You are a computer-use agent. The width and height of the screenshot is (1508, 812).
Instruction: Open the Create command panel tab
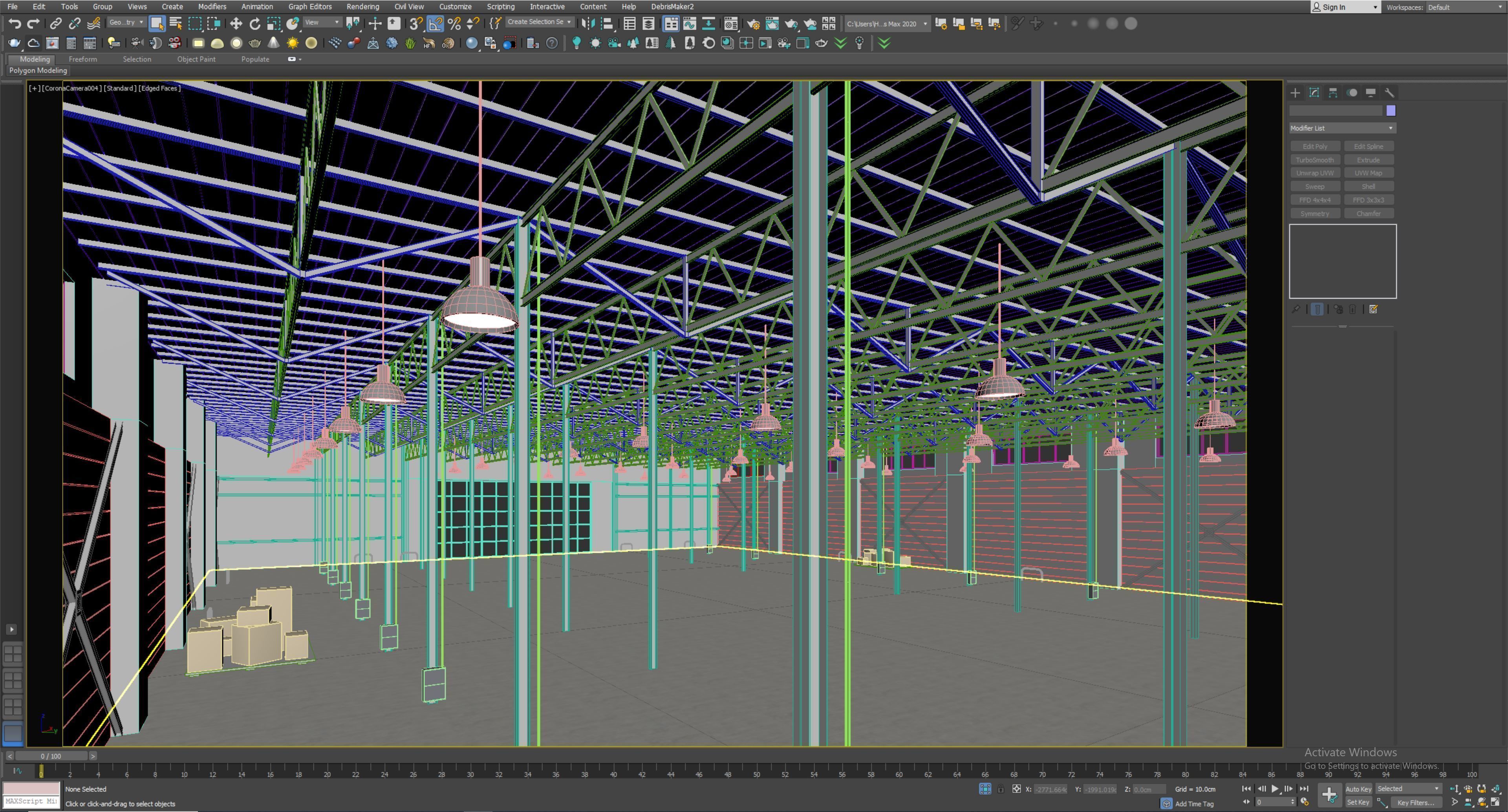click(1296, 93)
